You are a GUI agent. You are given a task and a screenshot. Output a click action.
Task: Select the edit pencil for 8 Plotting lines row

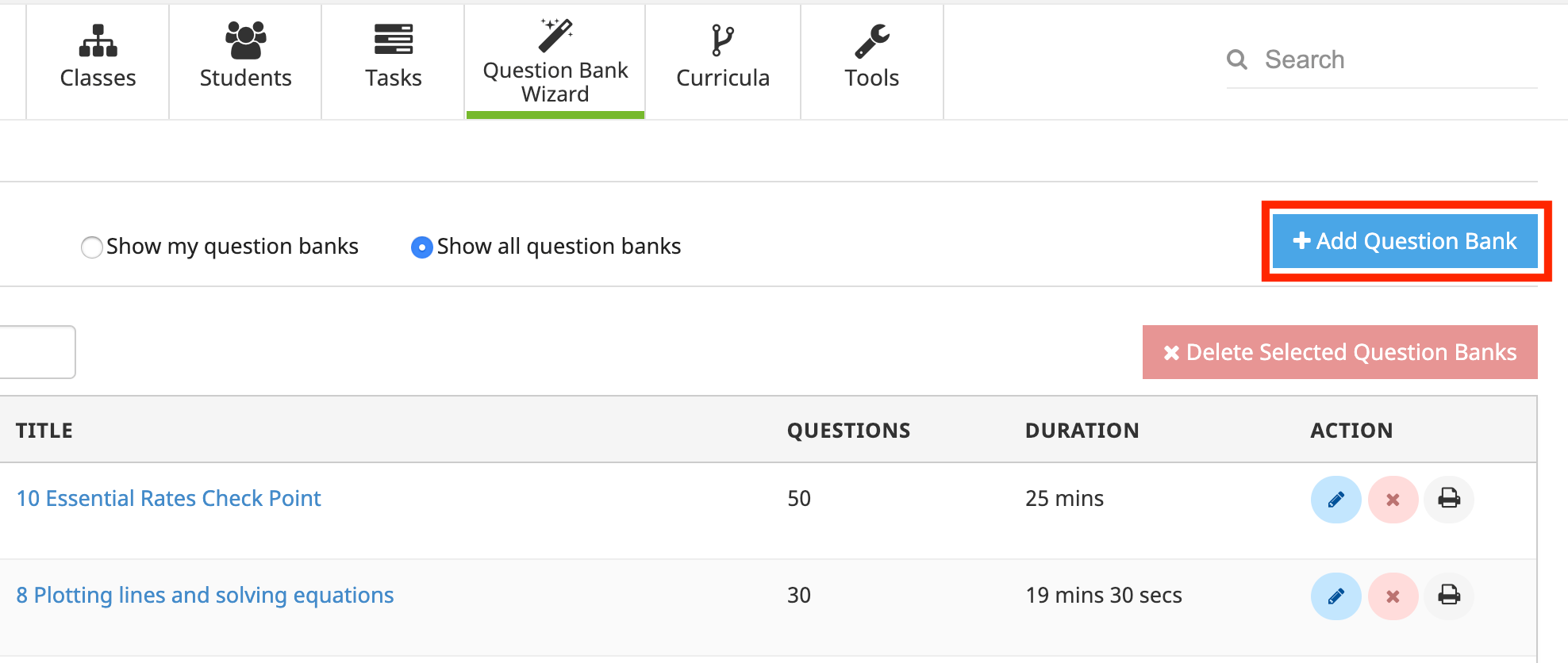[1336, 596]
